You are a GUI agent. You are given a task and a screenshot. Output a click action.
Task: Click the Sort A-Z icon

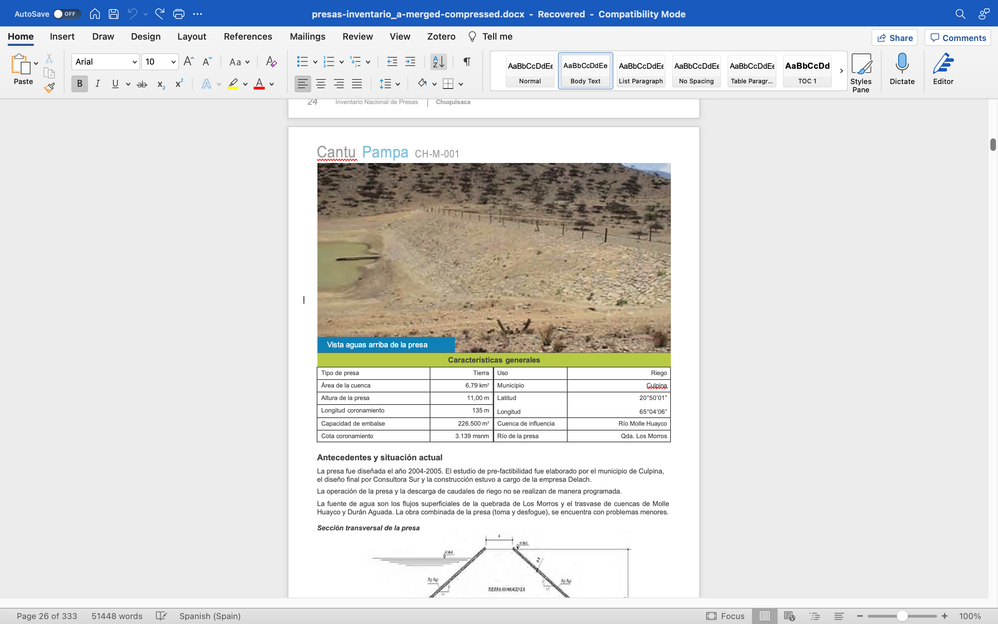click(439, 62)
